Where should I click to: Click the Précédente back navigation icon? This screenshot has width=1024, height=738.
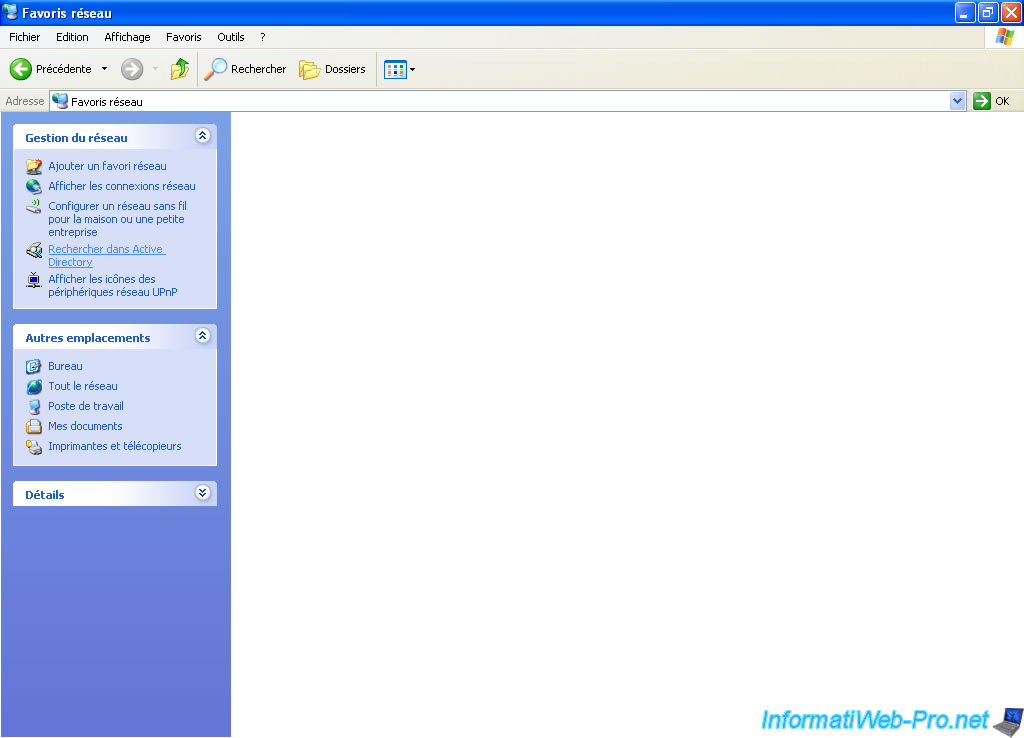click(21, 69)
